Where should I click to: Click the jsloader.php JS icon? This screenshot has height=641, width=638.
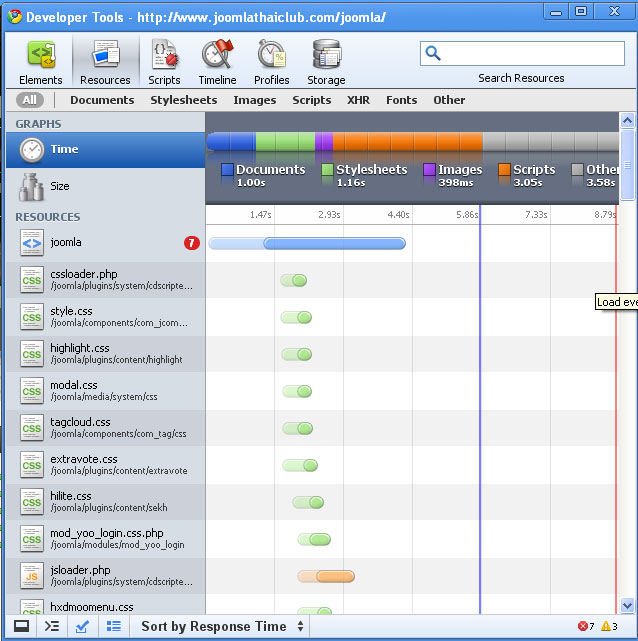tap(32, 576)
